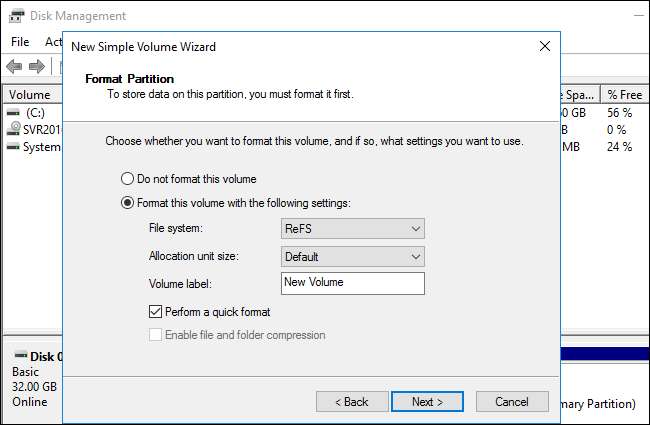
Task: Select Format this volume with following settings
Action: [x=127, y=203]
